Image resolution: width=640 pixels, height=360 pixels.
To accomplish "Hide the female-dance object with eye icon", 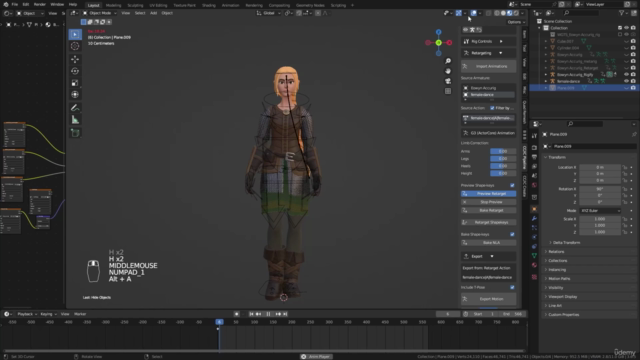I will coord(627,81).
